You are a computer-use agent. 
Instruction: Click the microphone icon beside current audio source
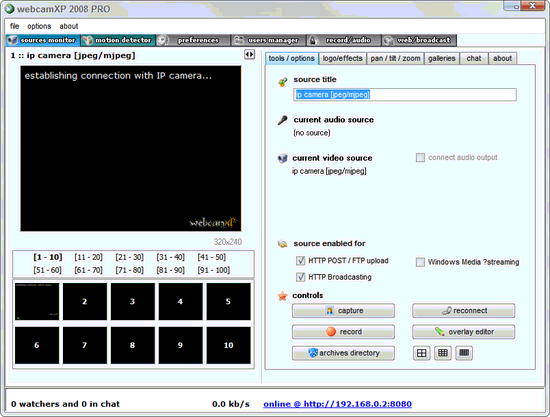(x=282, y=120)
